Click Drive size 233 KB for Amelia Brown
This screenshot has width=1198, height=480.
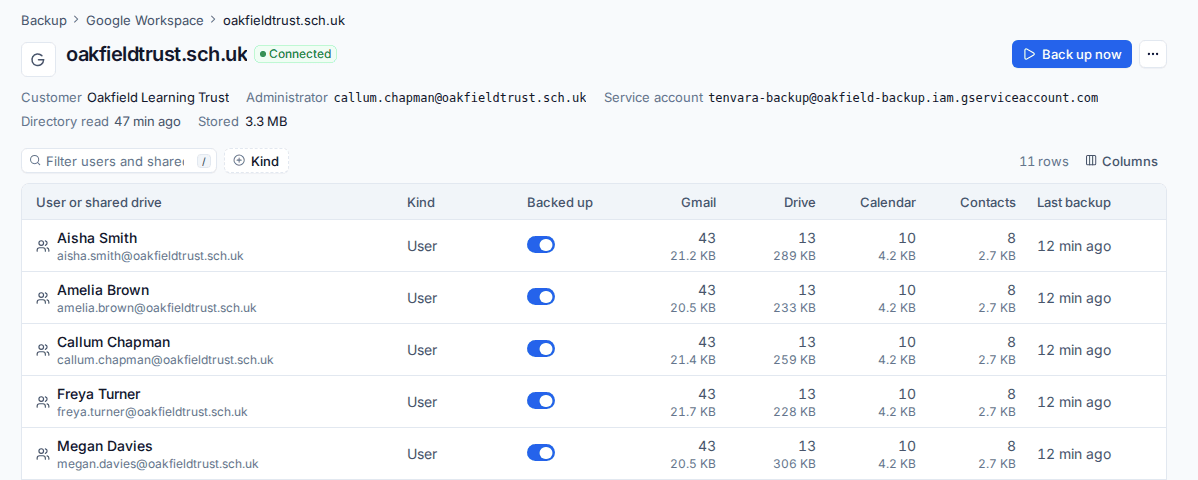tap(796, 308)
